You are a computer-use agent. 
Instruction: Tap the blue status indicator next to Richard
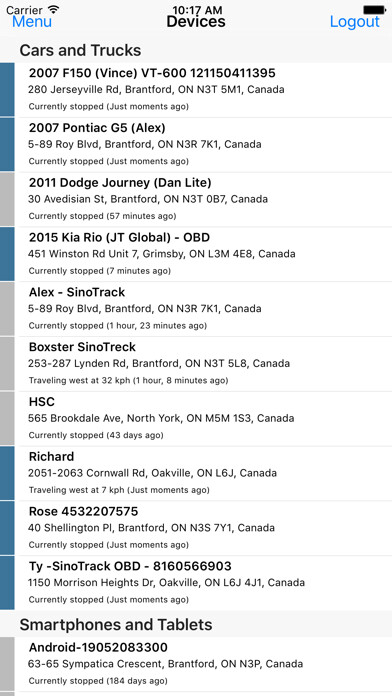tap(7, 473)
